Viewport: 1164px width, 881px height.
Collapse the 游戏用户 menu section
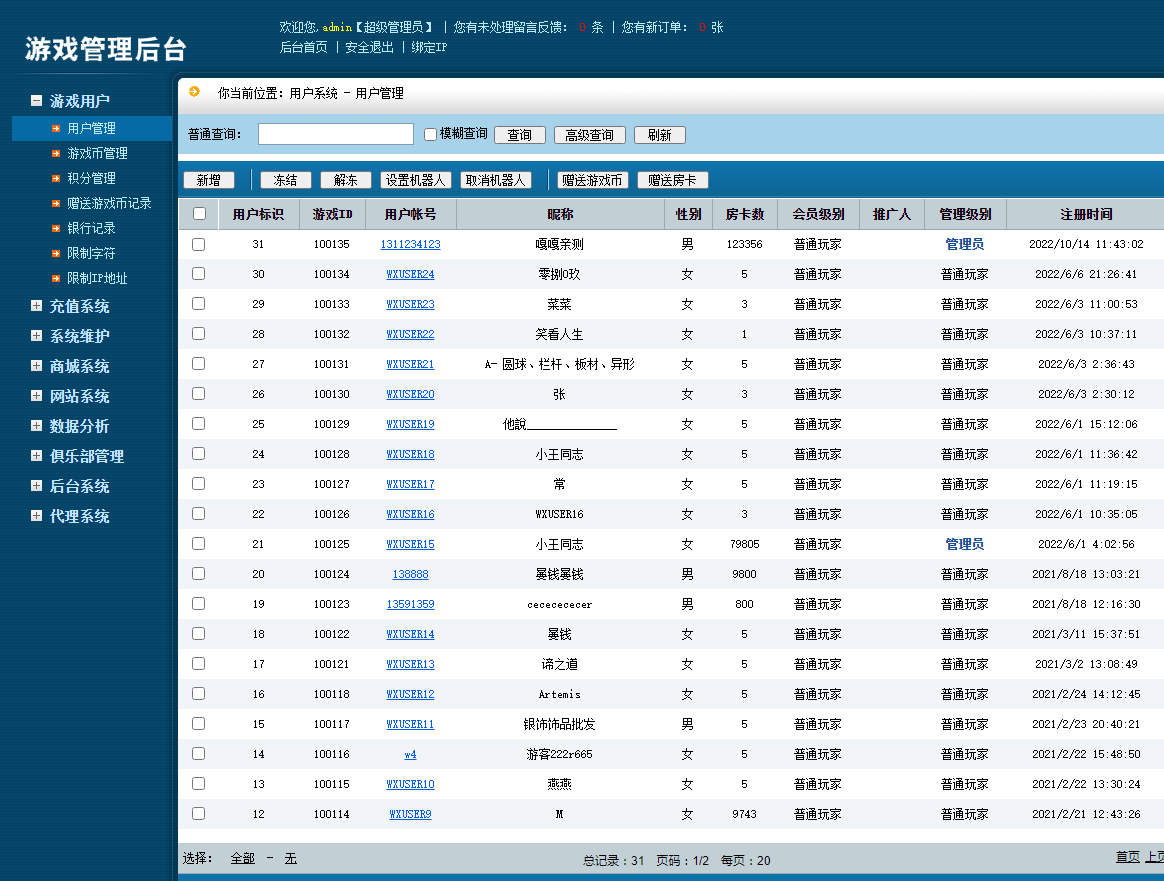[x=36, y=100]
